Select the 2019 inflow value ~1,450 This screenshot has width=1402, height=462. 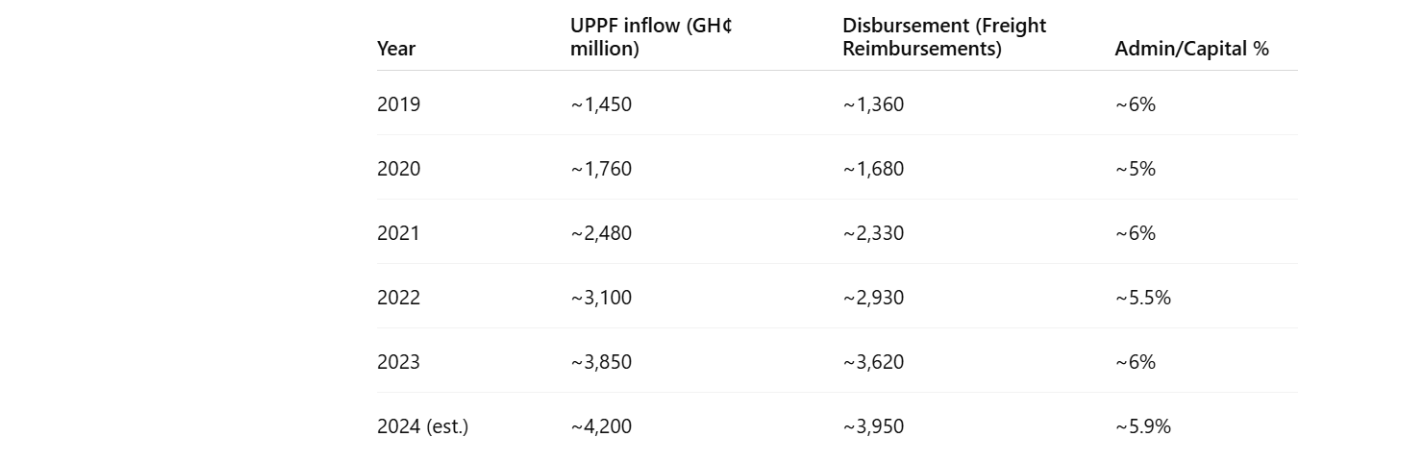600,103
